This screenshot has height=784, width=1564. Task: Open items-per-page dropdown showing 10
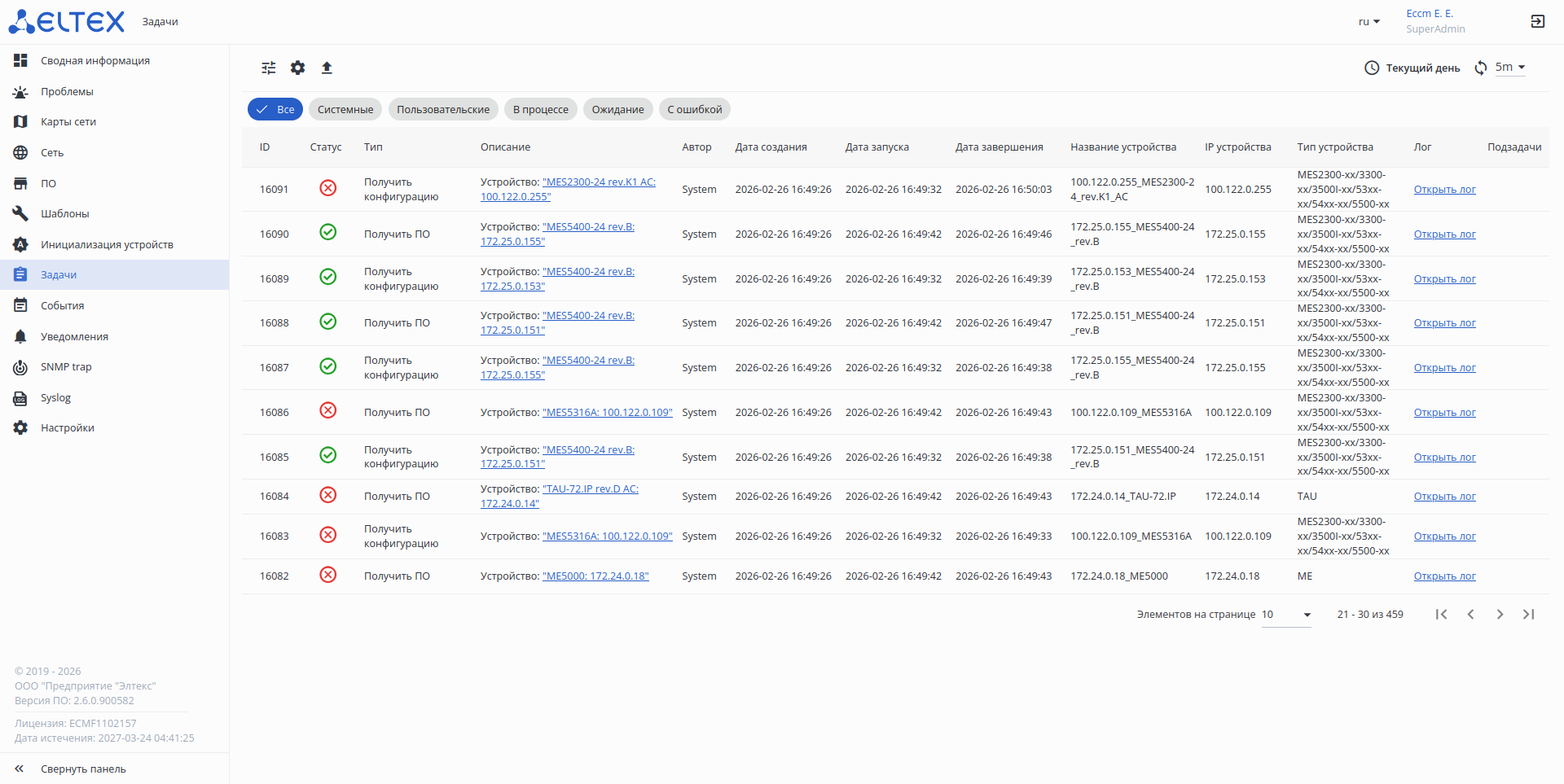tap(1286, 615)
